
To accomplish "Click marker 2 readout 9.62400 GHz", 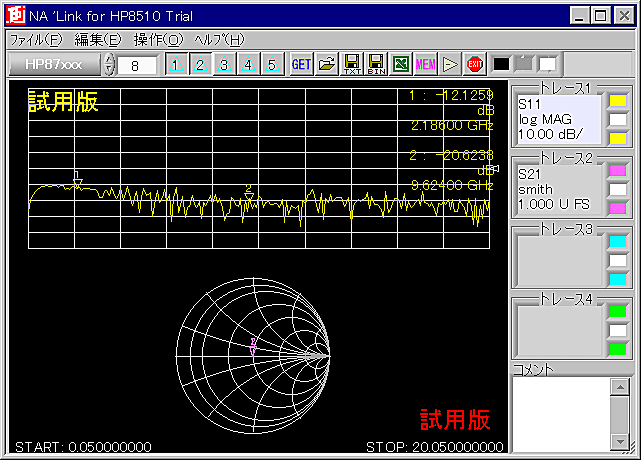I will tap(452, 185).
